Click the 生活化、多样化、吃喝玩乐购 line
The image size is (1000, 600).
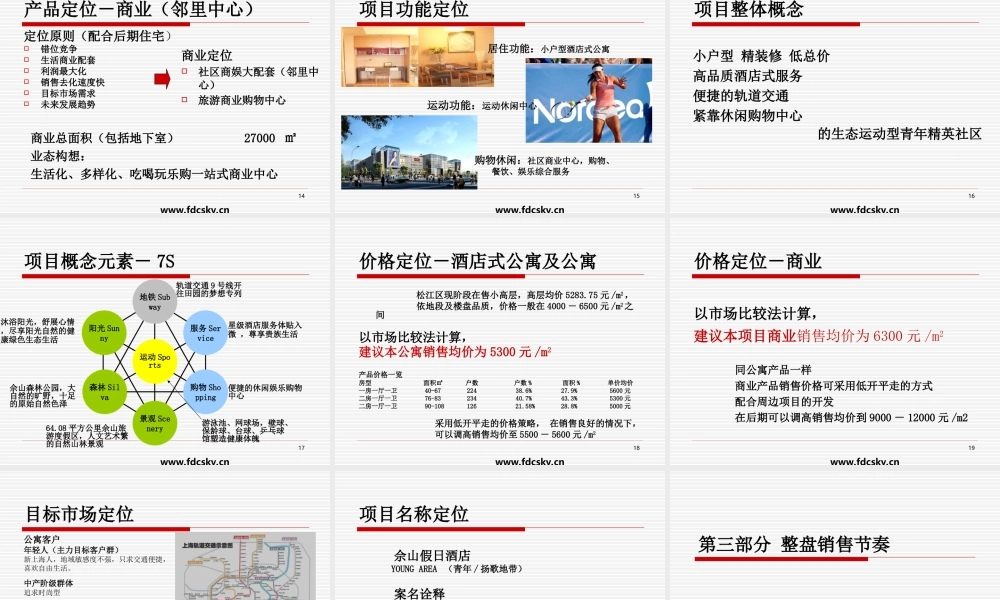(154, 174)
